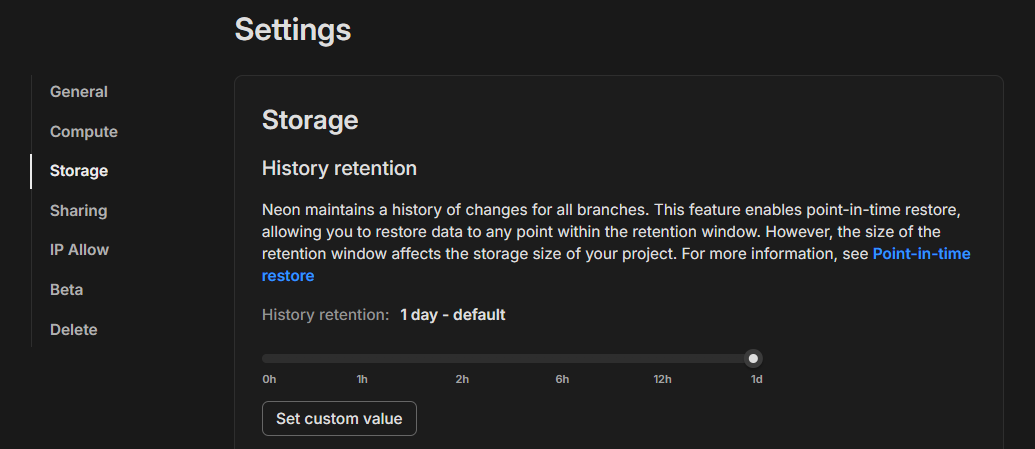Open the Beta settings section
This screenshot has height=449, width=1035.
tap(66, 290)
